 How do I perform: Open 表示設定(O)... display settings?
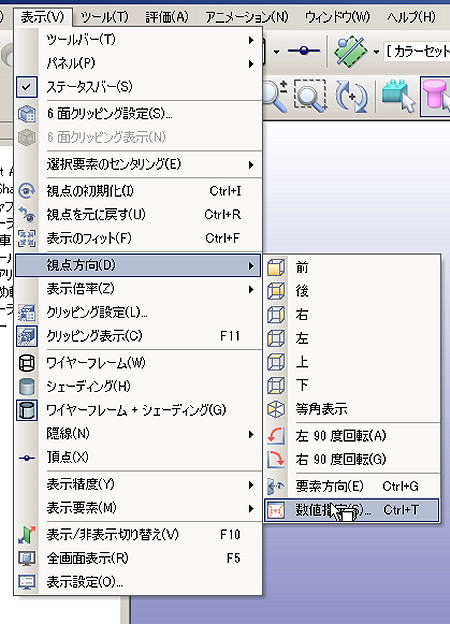(x=138, y=582)
